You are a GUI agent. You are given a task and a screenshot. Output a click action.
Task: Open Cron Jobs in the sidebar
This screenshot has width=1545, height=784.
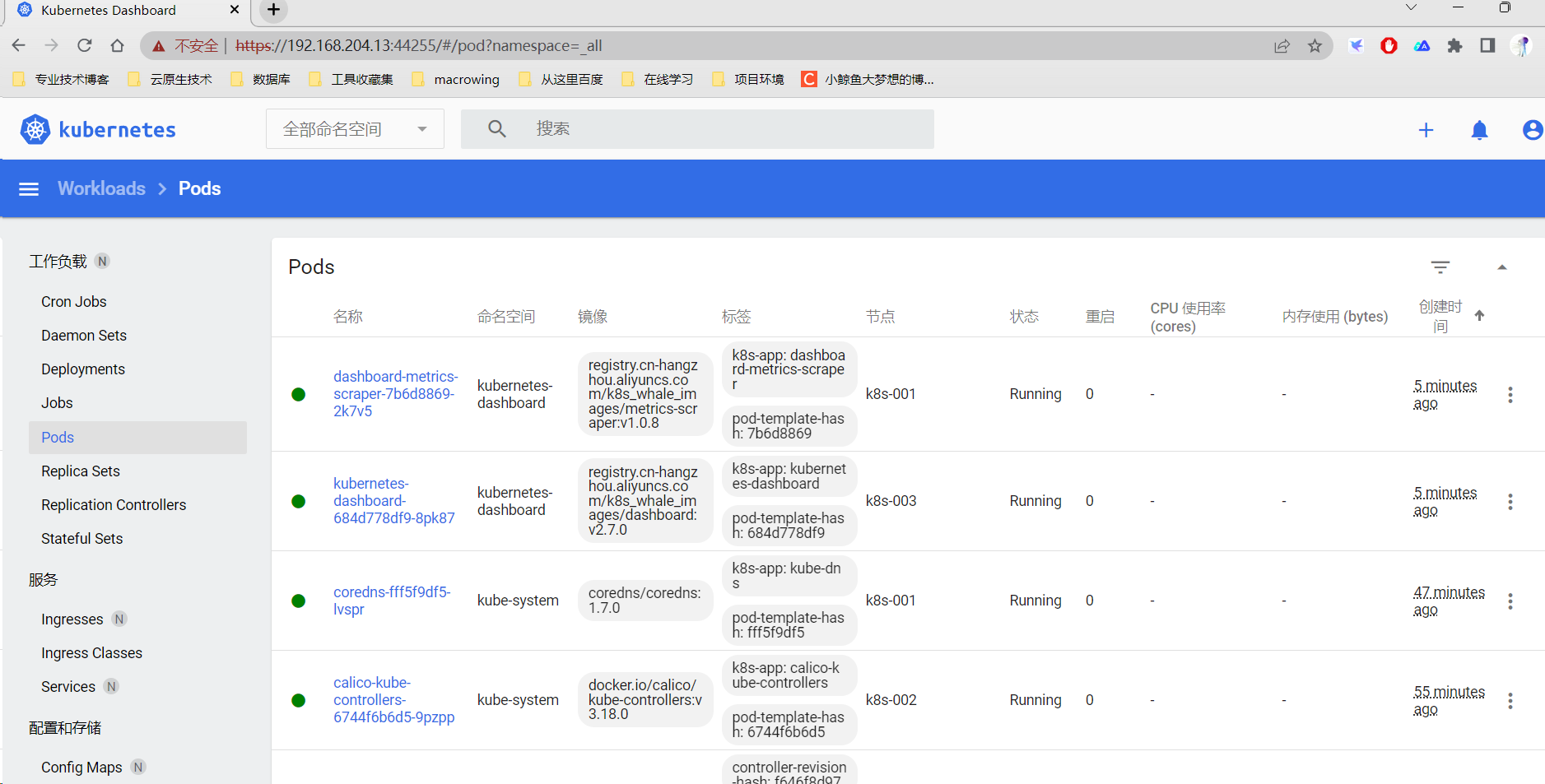[x=74, y=302]
